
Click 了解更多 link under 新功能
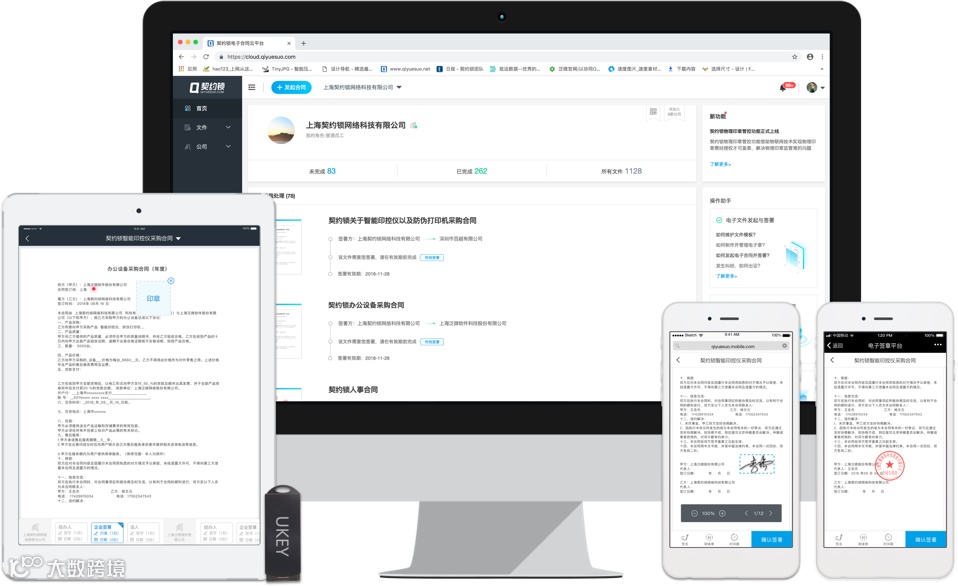[720, 164]
